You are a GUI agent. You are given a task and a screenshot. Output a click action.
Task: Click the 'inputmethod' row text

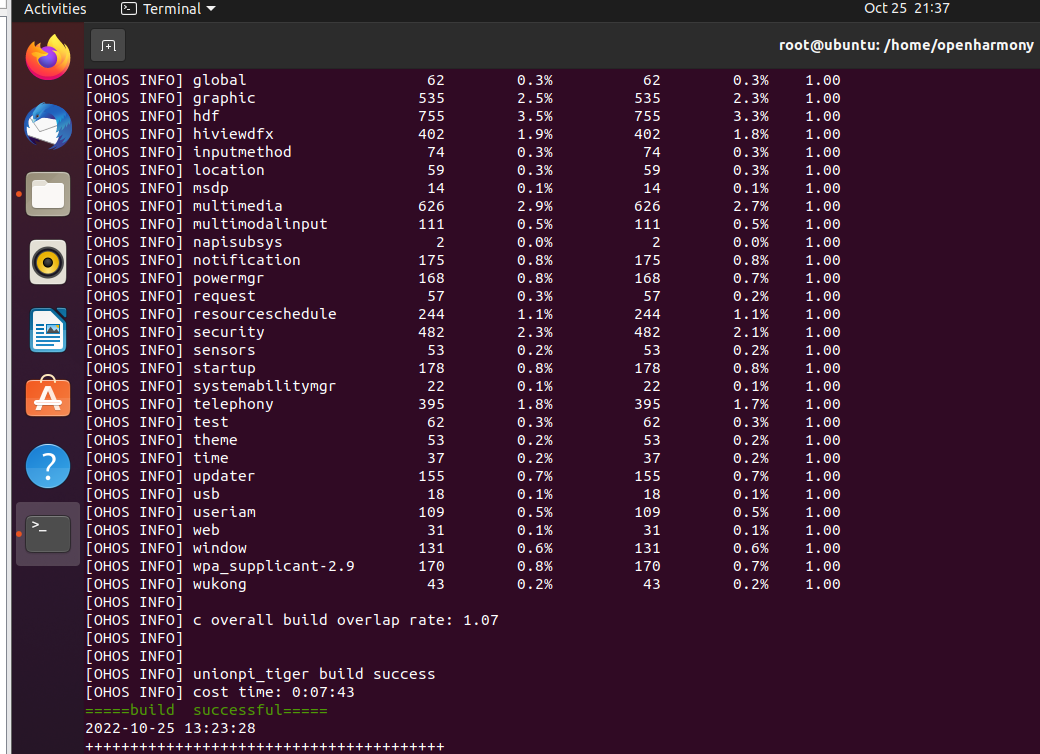click(242, 152)
